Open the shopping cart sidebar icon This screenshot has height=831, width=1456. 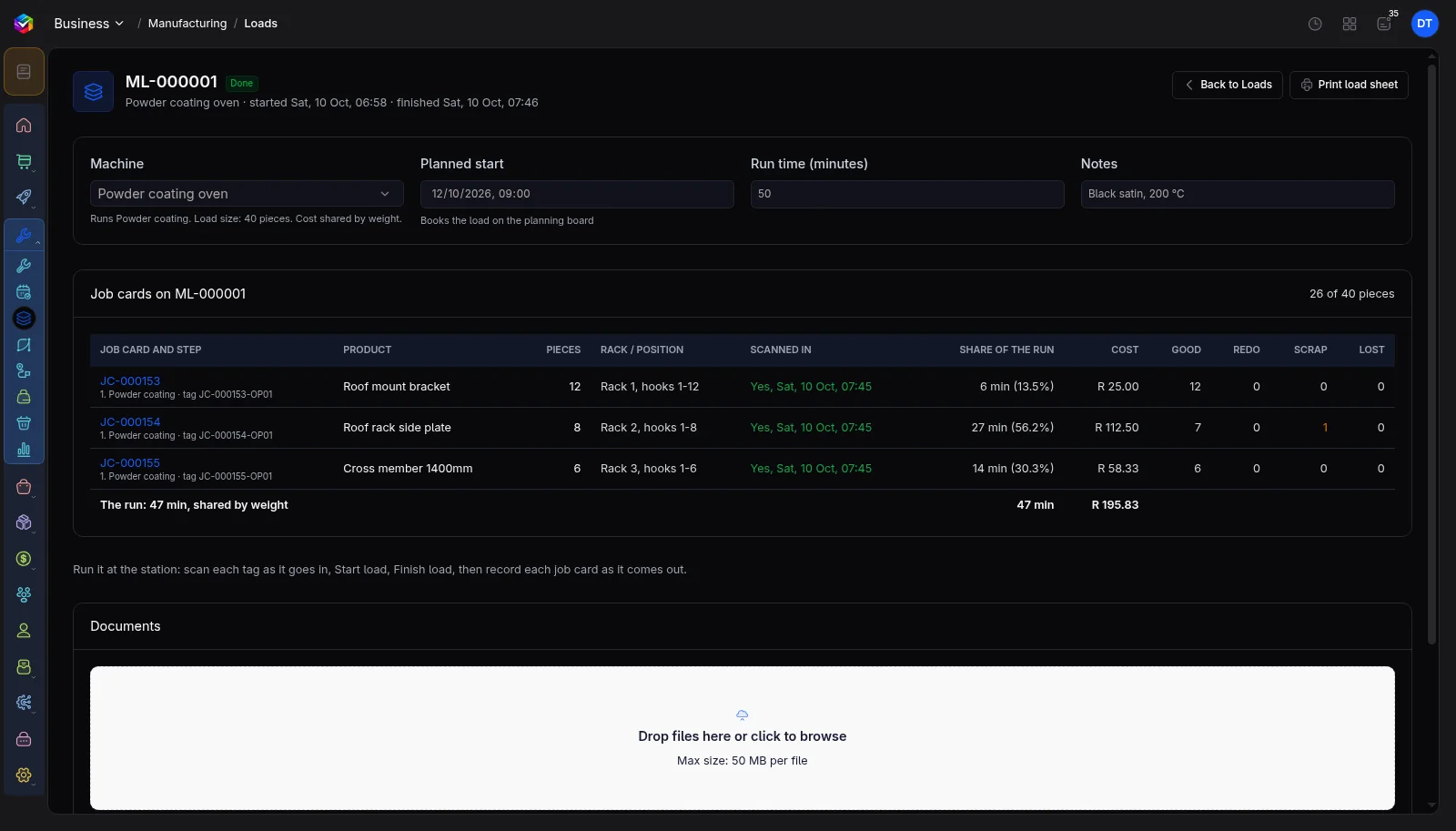(x=24, y=162)
